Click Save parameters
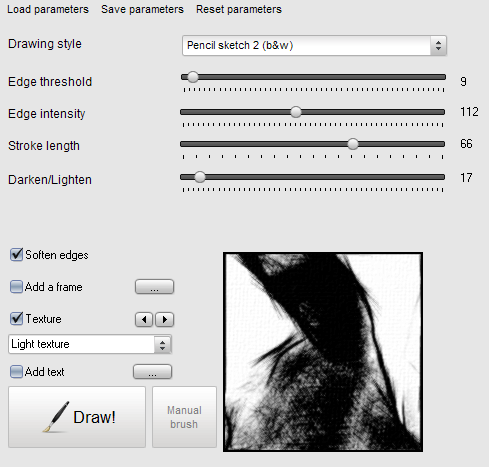Image resolution: width=489 pixels, height=467 pixels. (142, 9)
